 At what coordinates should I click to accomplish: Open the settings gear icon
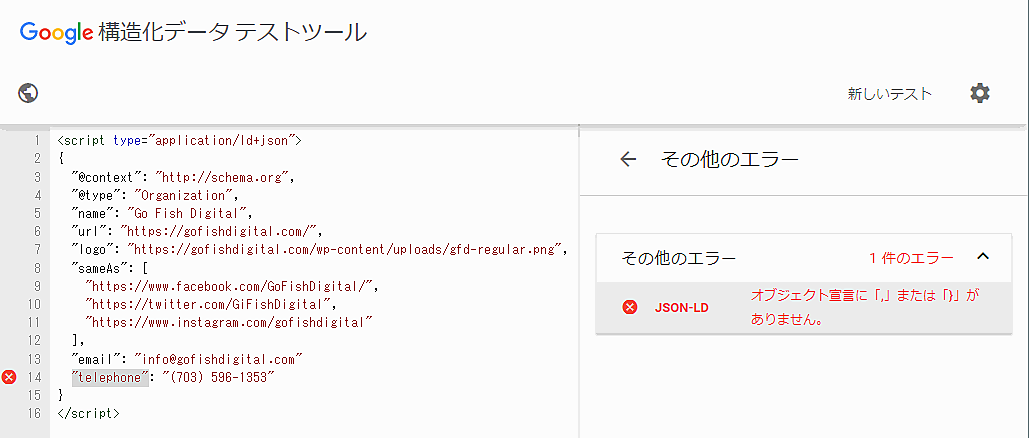tap(979, 93)
